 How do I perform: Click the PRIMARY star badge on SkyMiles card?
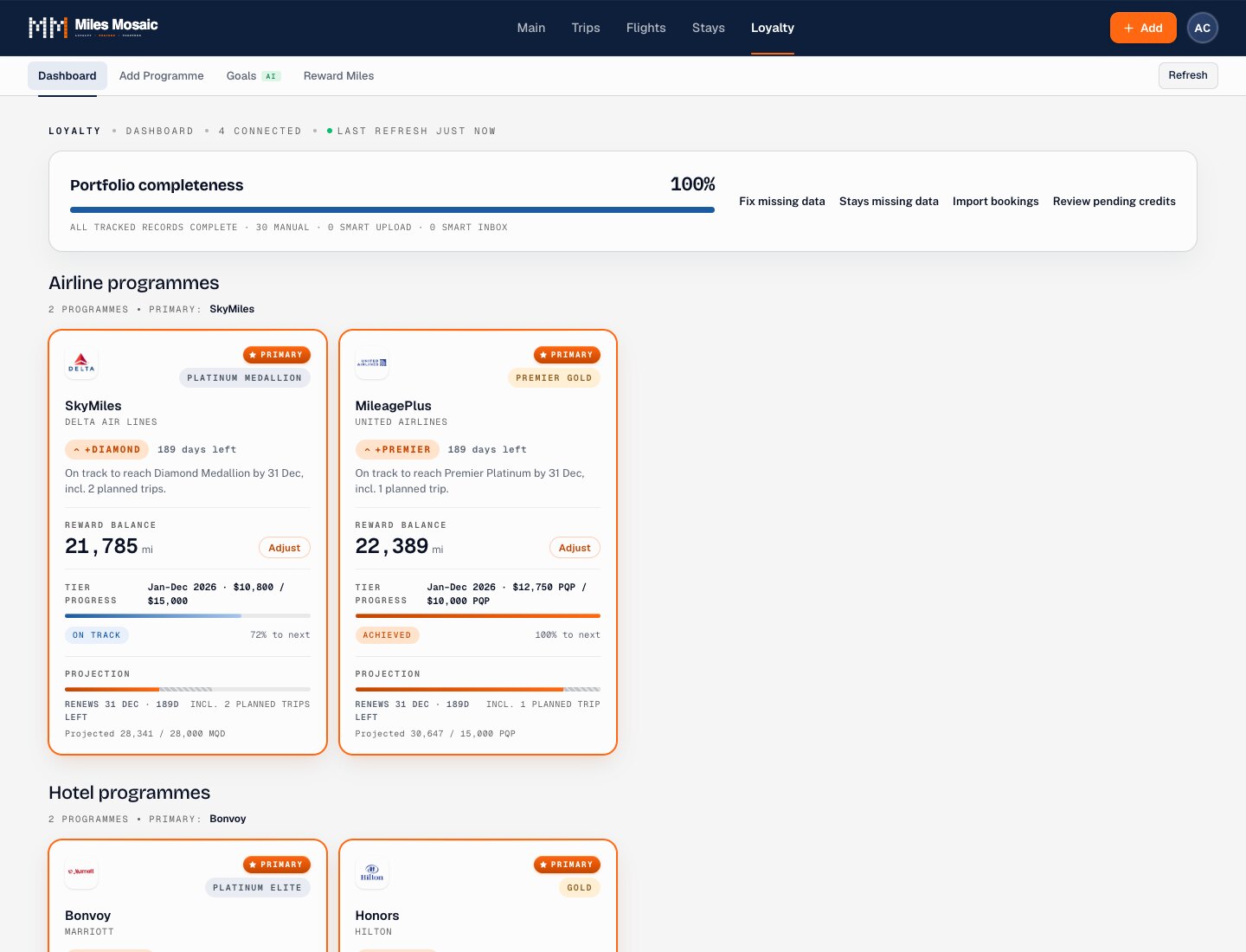(x=276, y=355)
